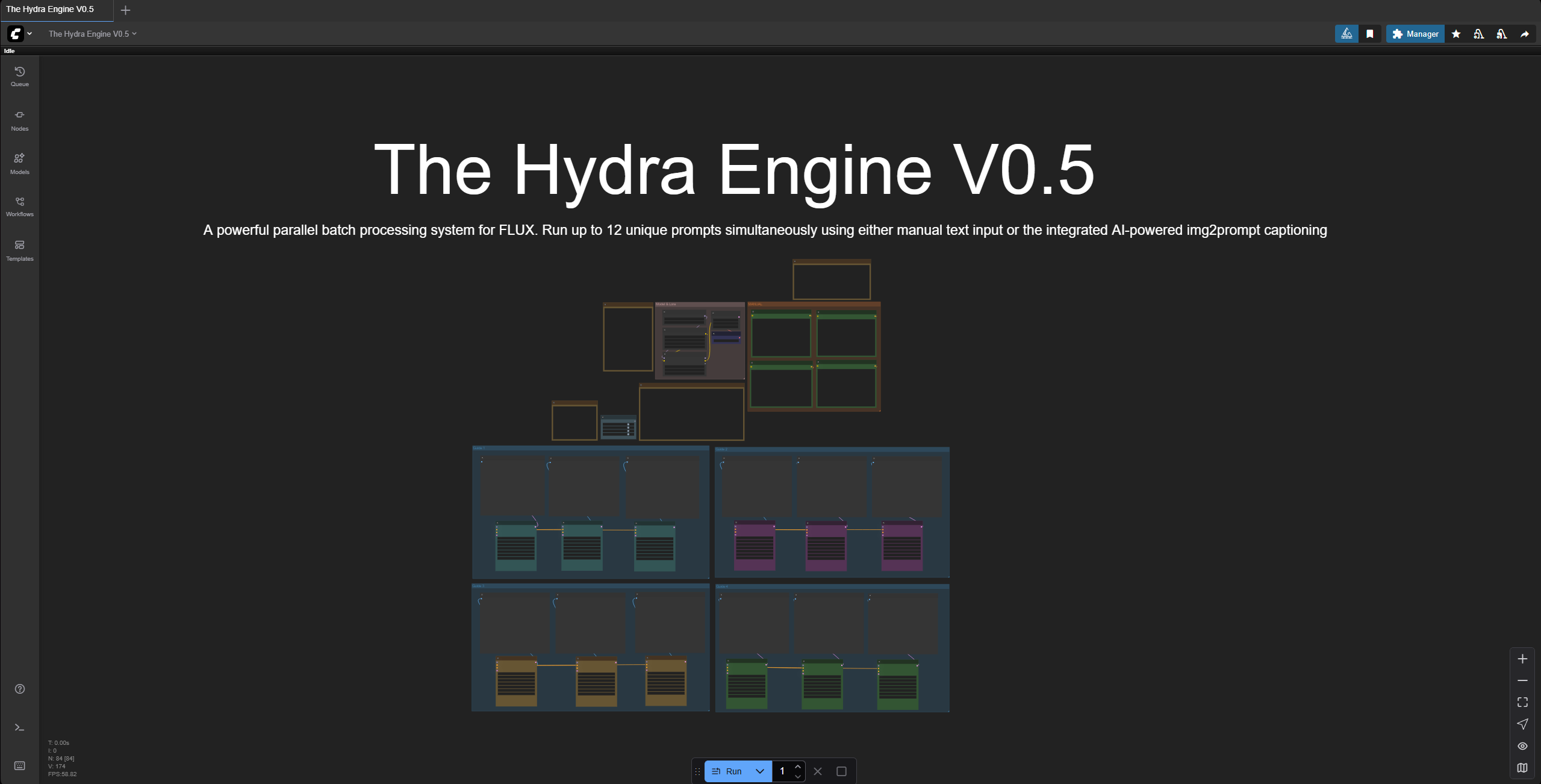Click the star icon next to Manager
1541x784 pixels.
[1456, 34]
